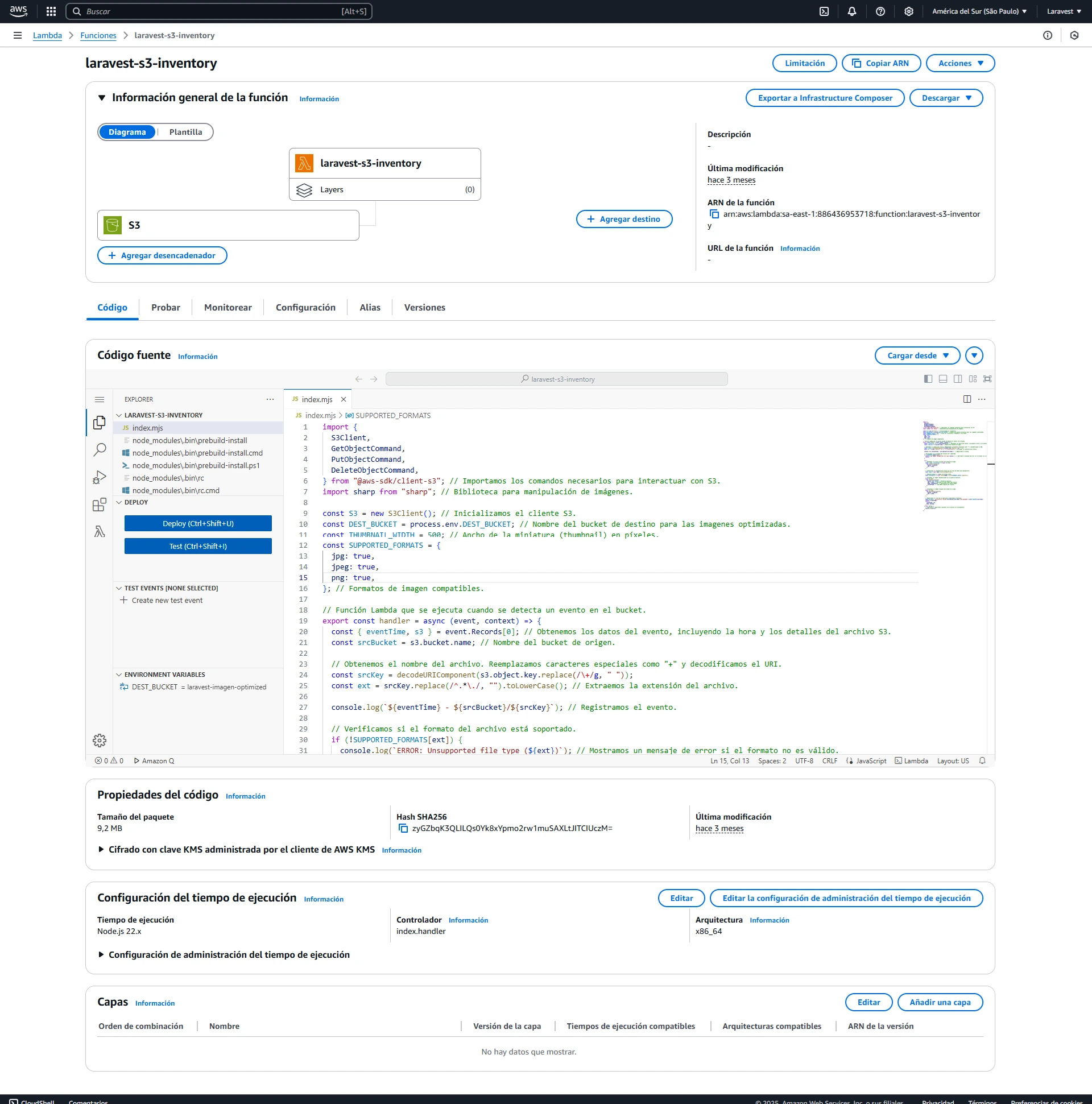Open editor settings gear icon
The width and height of the screenshot is (1092, 1104).
[x=100, y=741]
